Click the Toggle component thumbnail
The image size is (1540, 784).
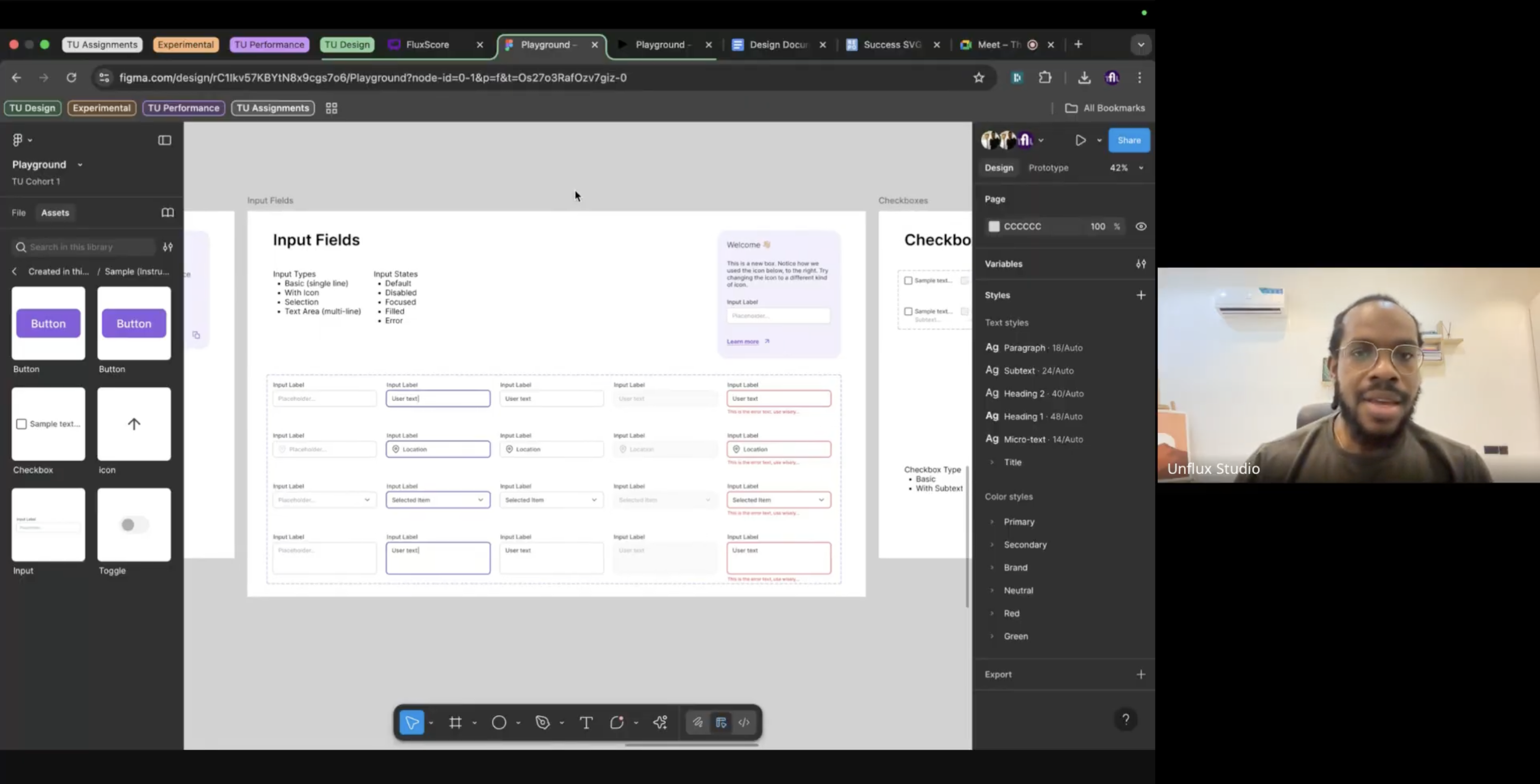134,525
